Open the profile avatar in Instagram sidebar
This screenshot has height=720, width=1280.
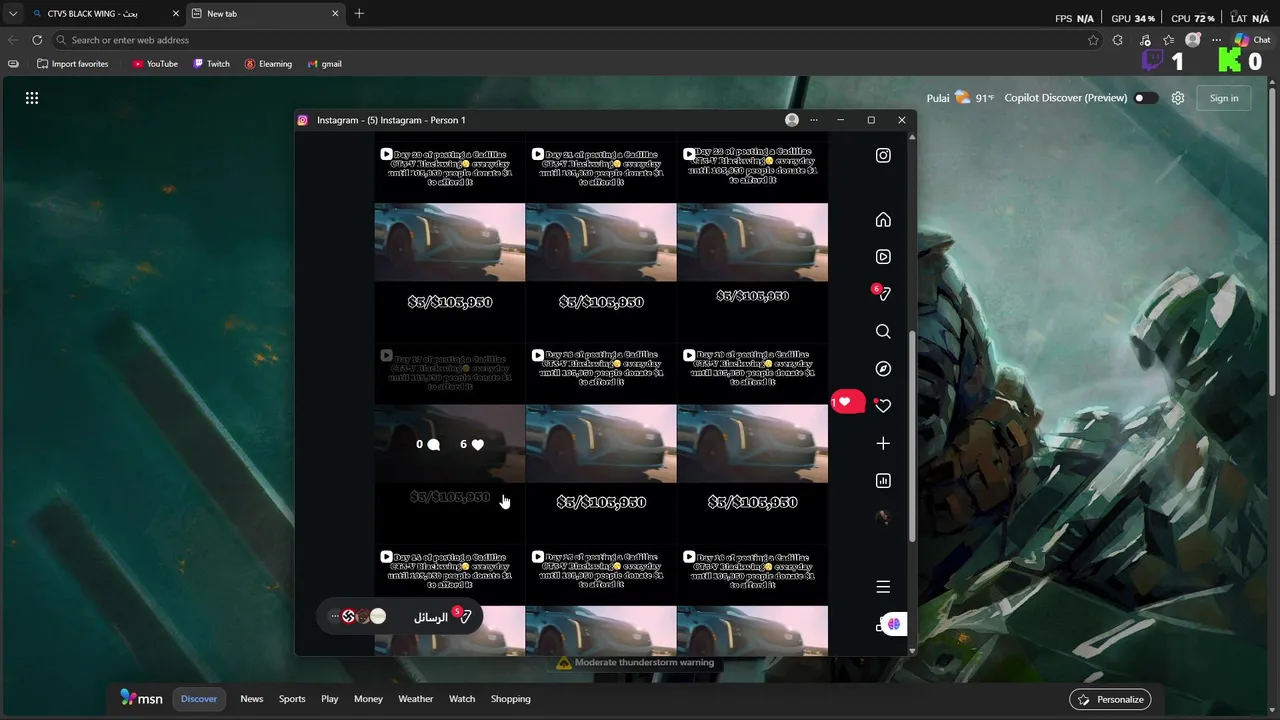pos(883,518)
